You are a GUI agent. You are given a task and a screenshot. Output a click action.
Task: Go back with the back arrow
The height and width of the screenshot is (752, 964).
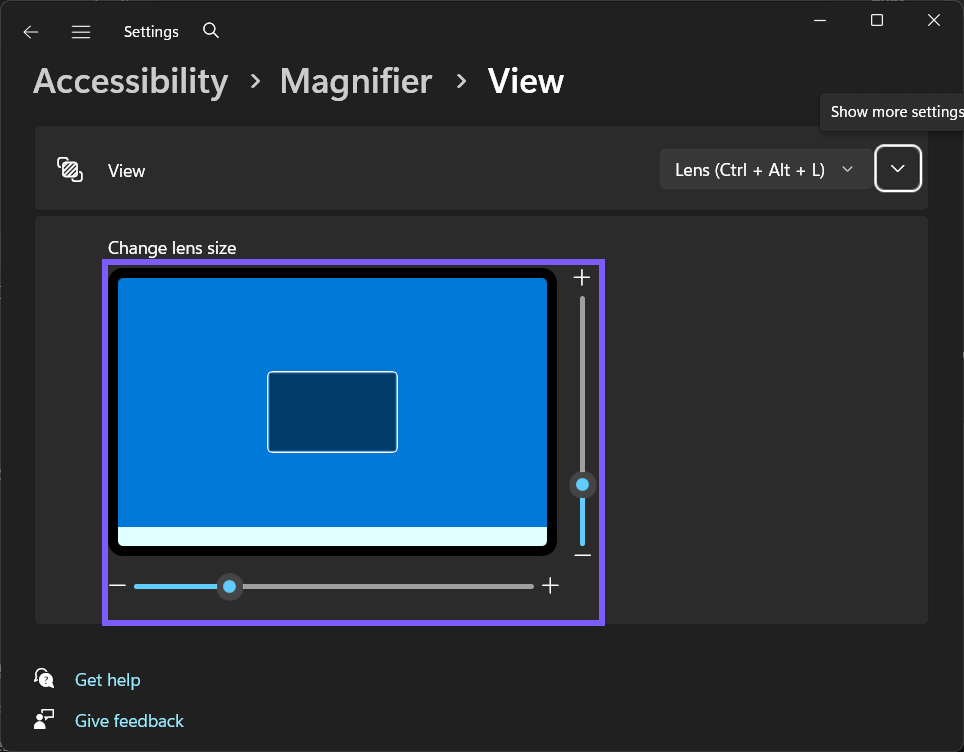click(x=31, y=32)
